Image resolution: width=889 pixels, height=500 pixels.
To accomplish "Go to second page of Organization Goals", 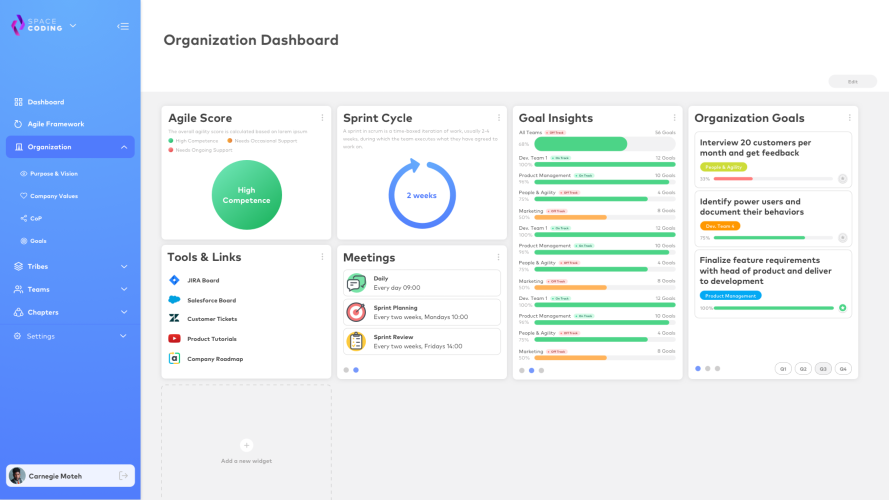I will point(708,368).
